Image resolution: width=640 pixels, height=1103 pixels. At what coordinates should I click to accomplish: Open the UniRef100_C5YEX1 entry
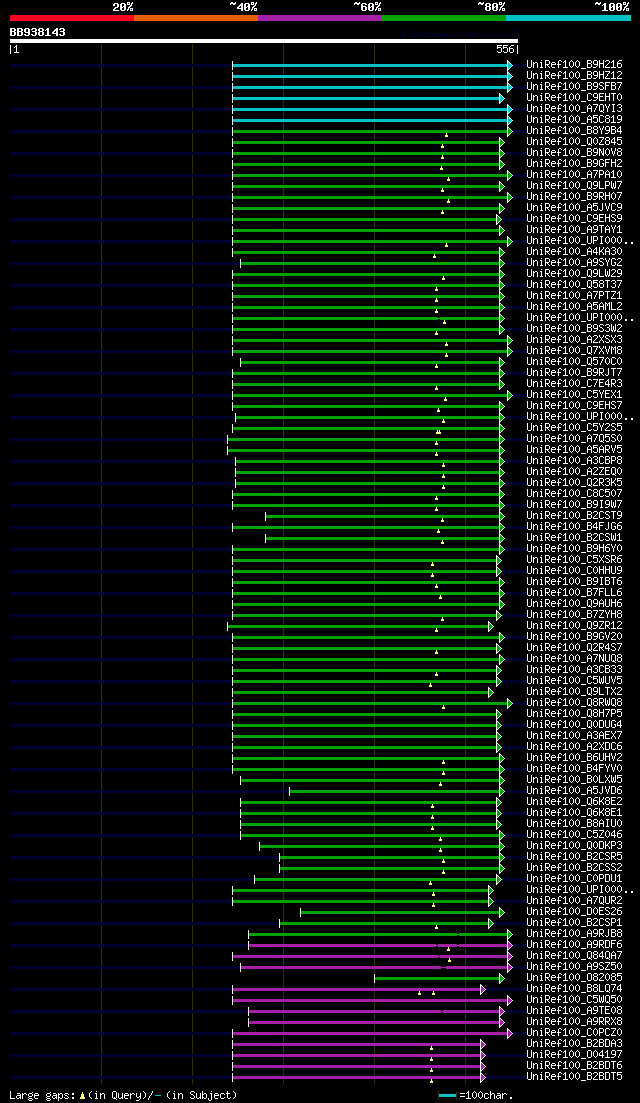coord(574,395)
